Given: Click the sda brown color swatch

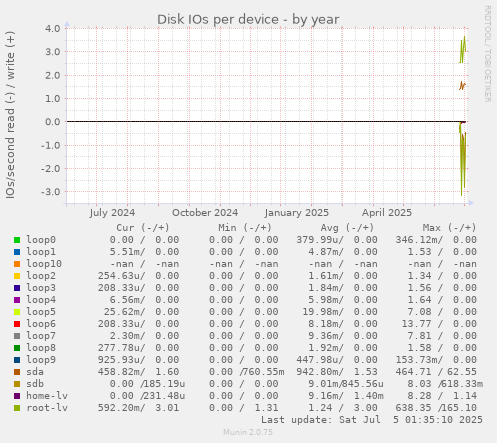Looking at the screenshot, I should click(x=17, y=372).
